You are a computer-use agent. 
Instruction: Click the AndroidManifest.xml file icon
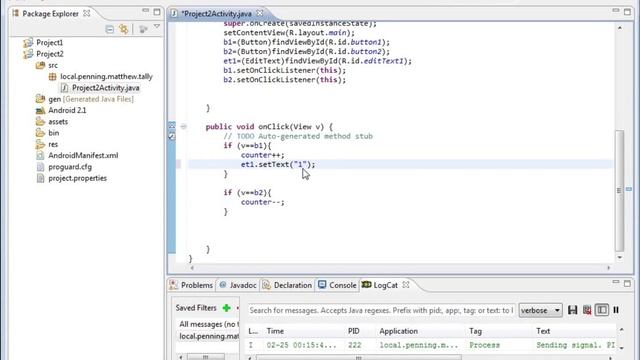pos(40,156)
